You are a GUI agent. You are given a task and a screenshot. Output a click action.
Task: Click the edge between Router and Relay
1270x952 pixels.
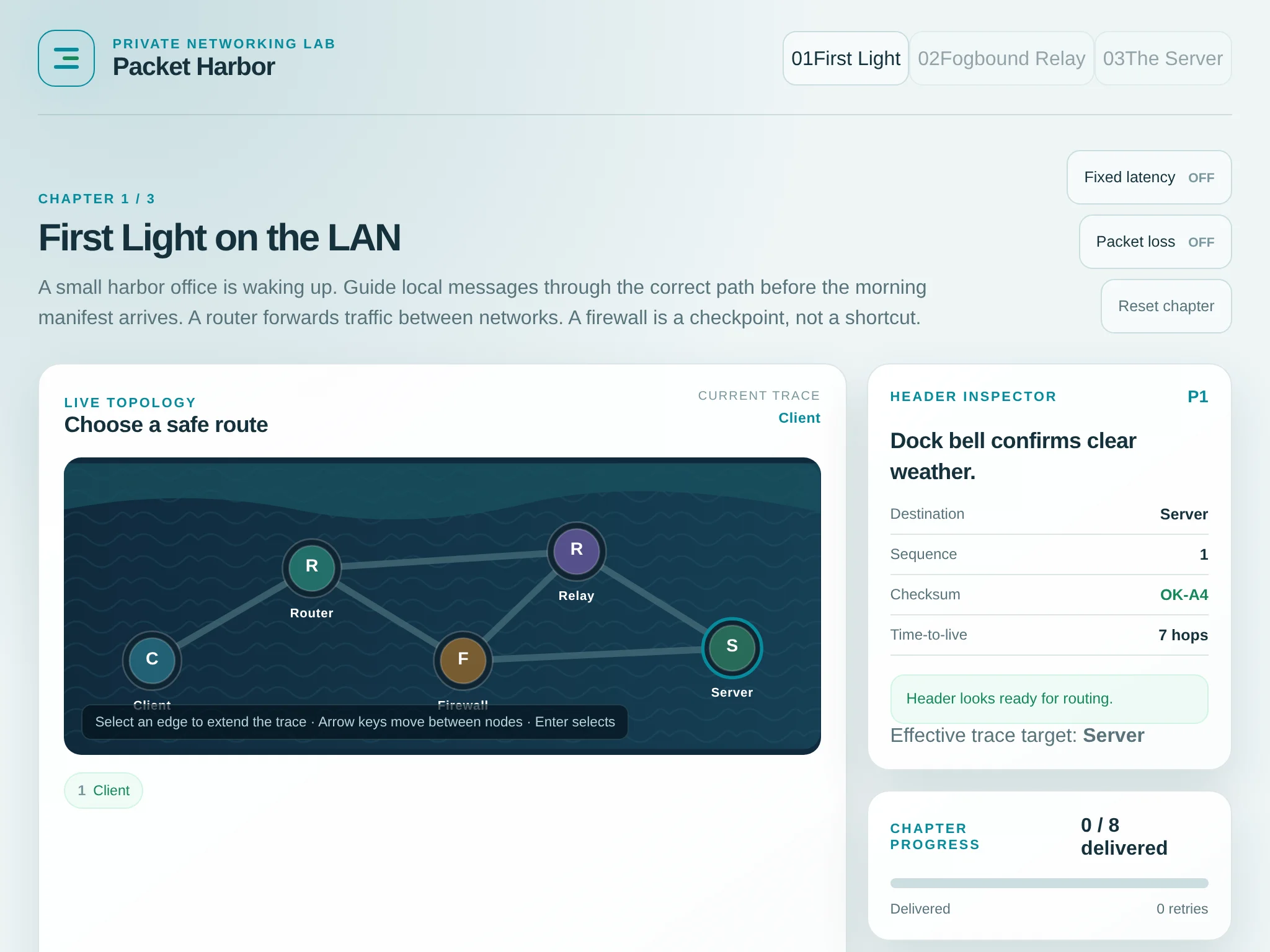point(444,558)
